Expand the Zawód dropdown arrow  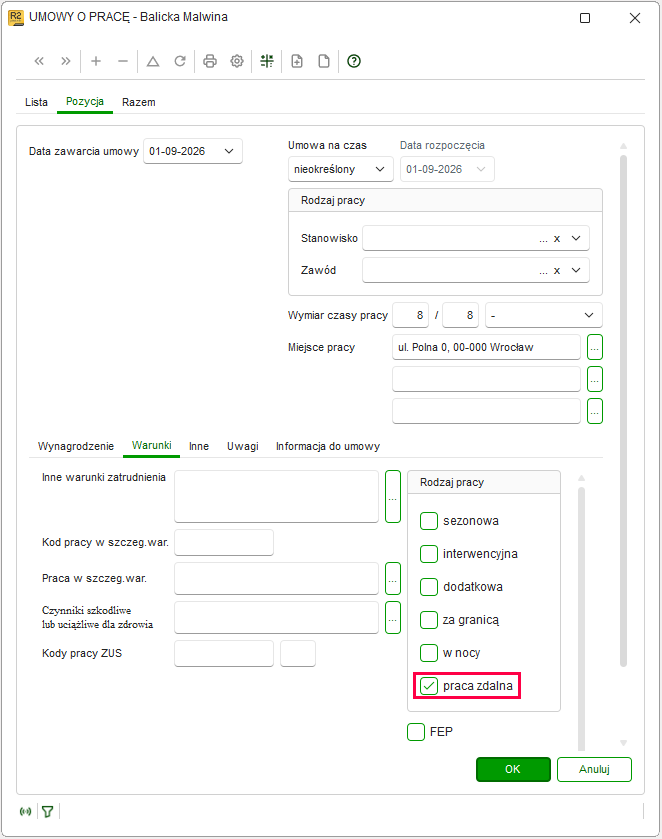(x=576, y=271)
